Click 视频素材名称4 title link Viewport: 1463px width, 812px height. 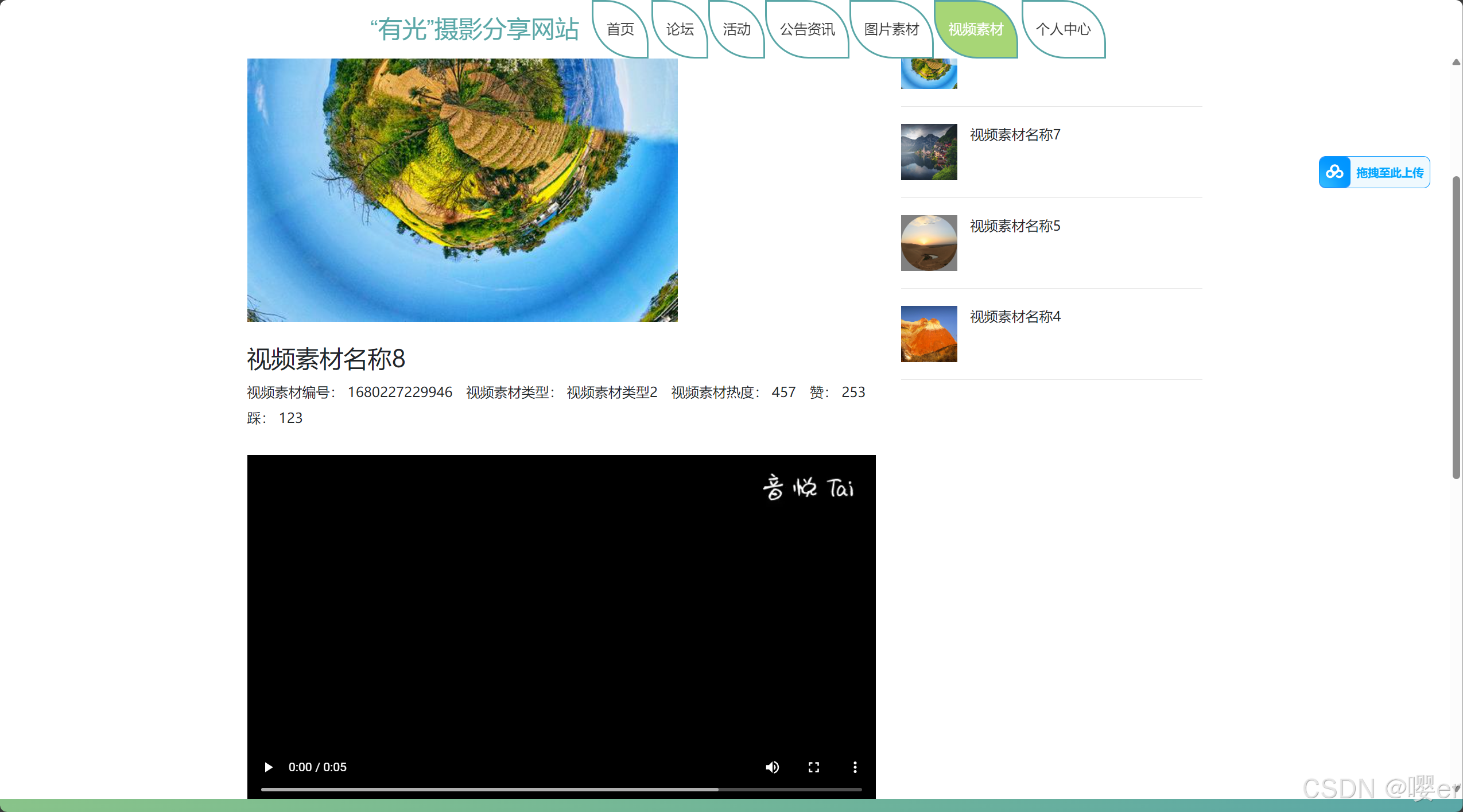click(x=1015, y=317)
